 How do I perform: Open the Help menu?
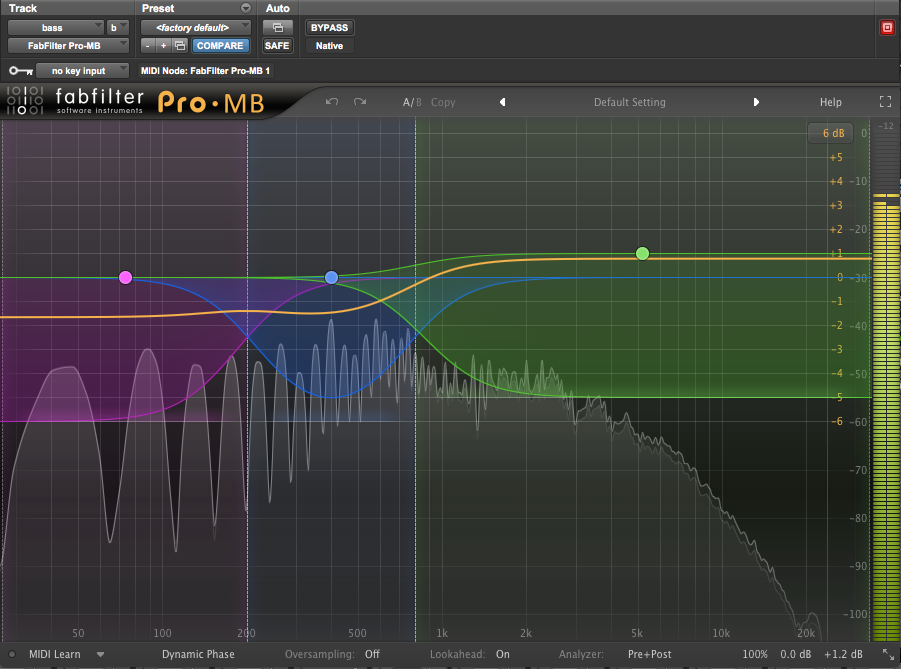(x=830, y=102)
